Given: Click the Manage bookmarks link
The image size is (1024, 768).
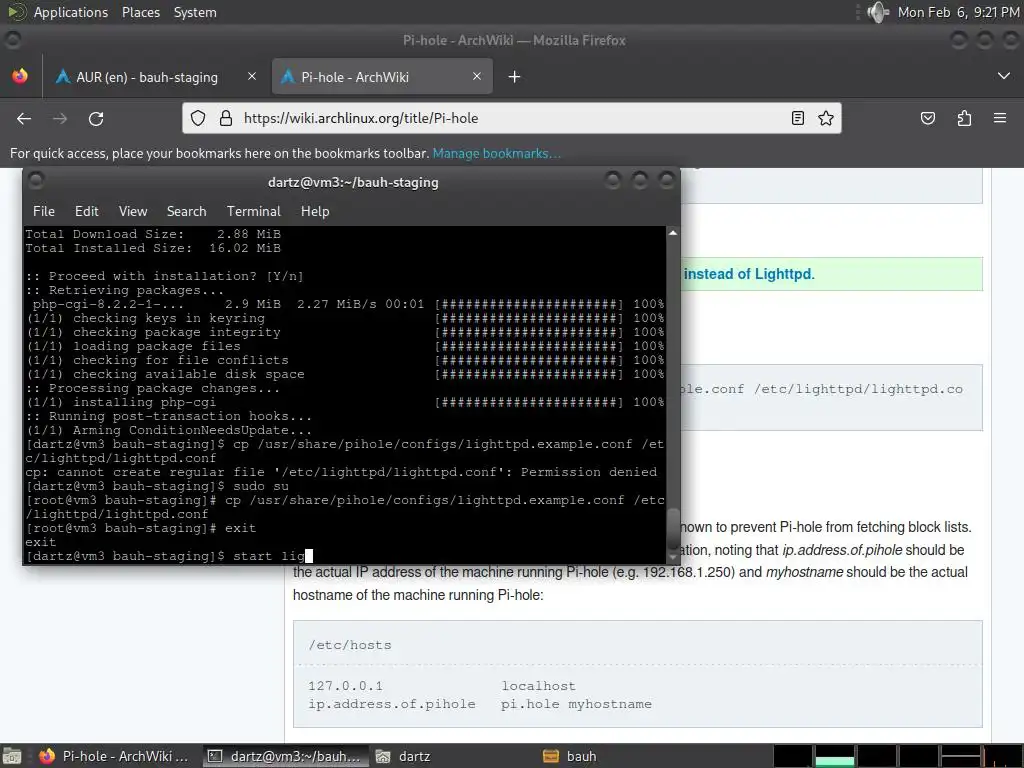Looking at the screenshot, I should 496,153.
